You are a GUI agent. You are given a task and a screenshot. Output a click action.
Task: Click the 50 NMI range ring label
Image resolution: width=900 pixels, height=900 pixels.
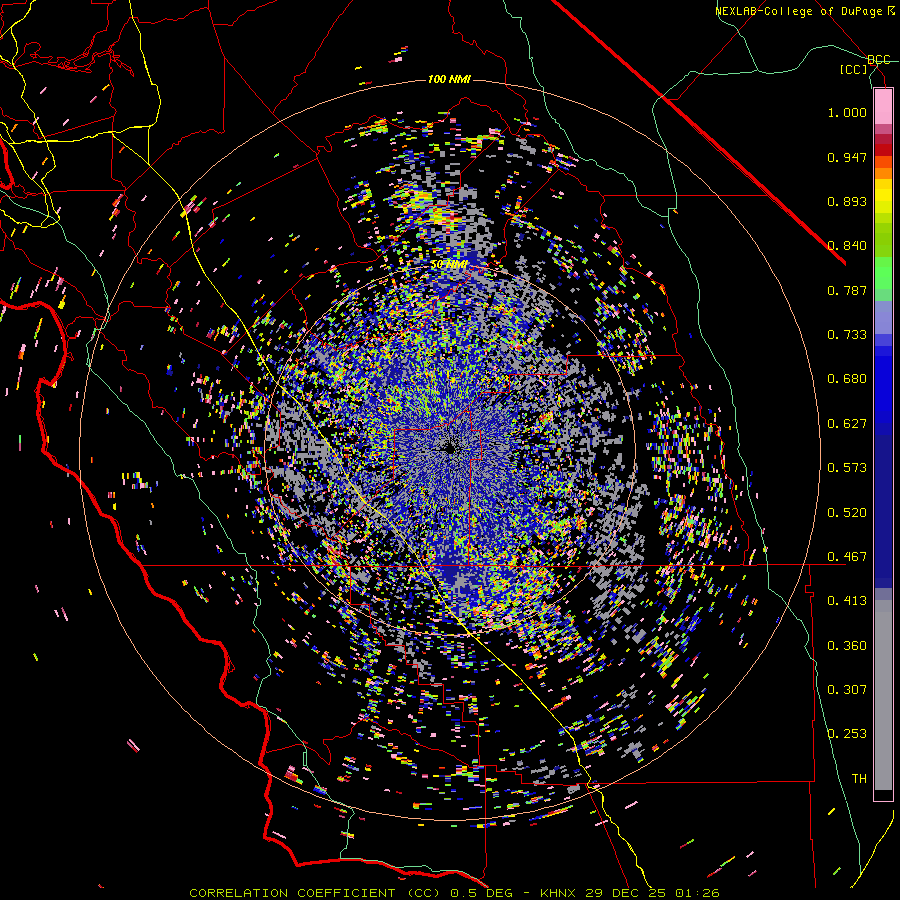[x=449, y=265]
